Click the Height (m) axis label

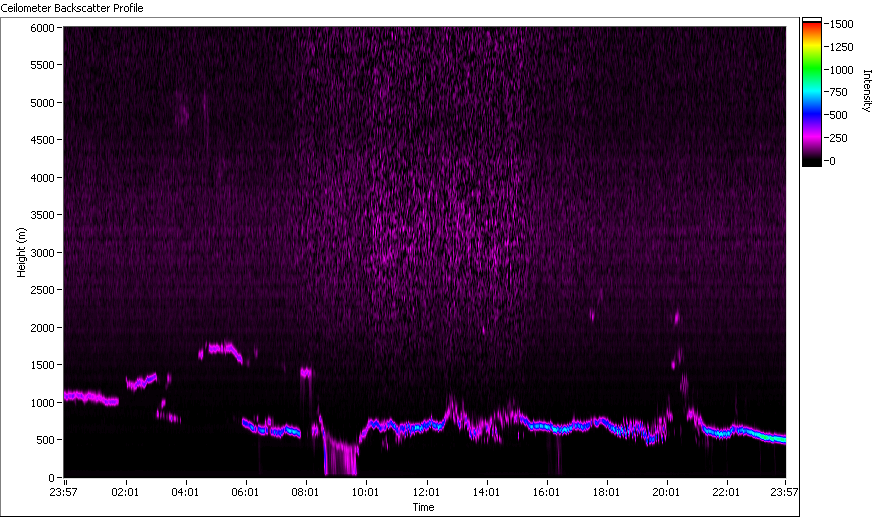21,253
